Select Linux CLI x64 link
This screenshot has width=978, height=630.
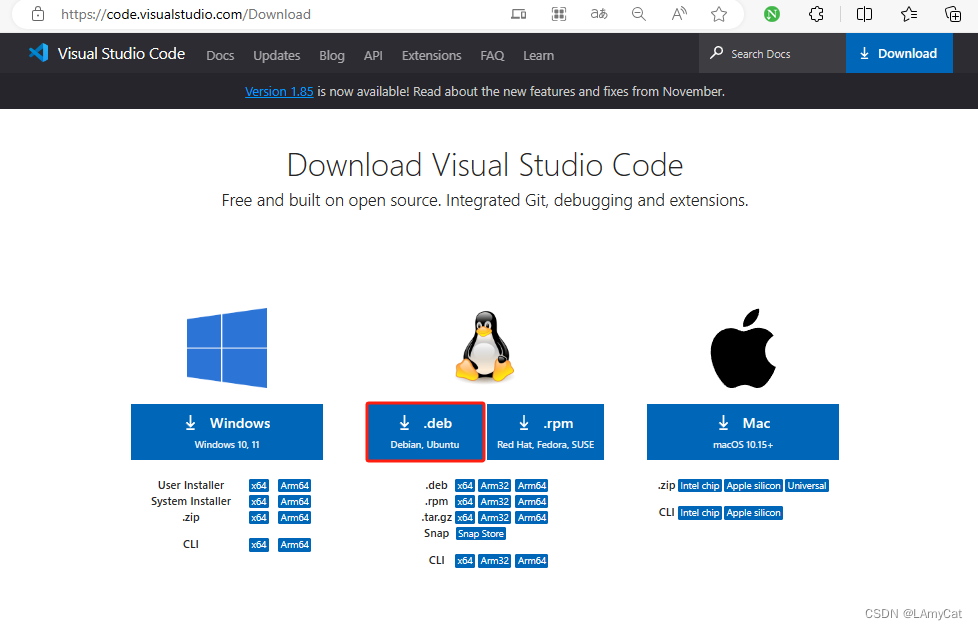click(465, 561)
